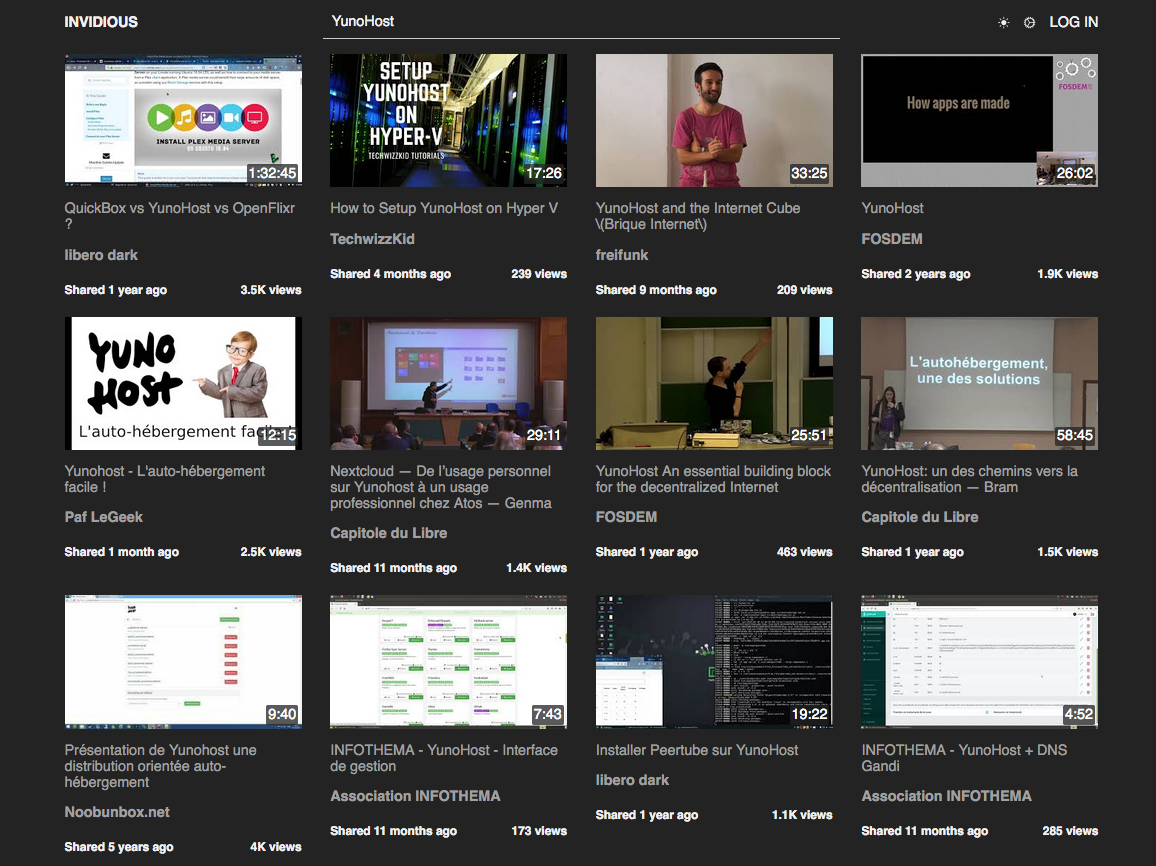Viewport: 1156px width, 866px height.
Task: Open the 9:40 Noobunbox video thumbnail
Action: pyautogui.click(x=183, y=662)
